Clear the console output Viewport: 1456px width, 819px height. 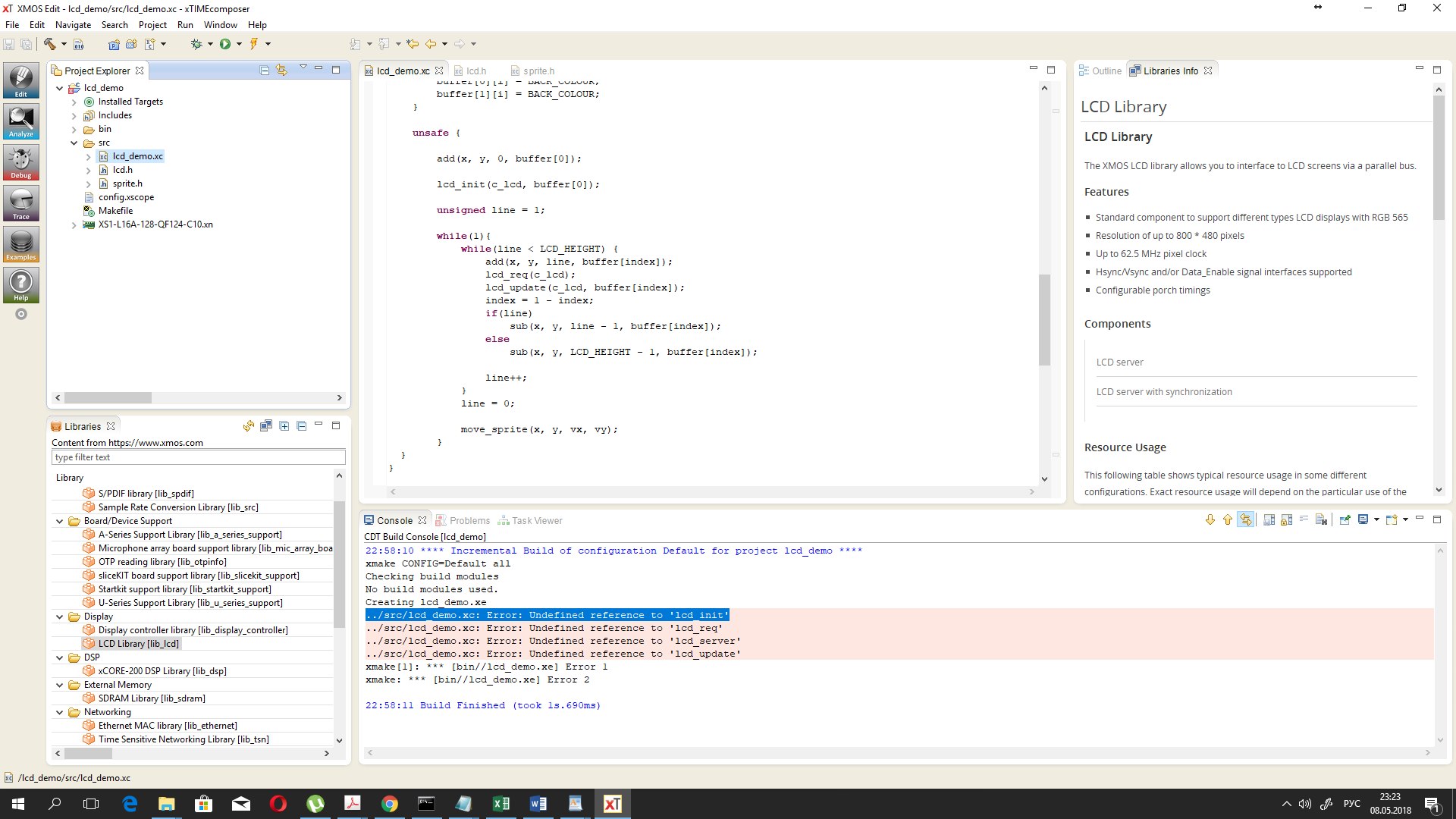tap(1321, 520)
